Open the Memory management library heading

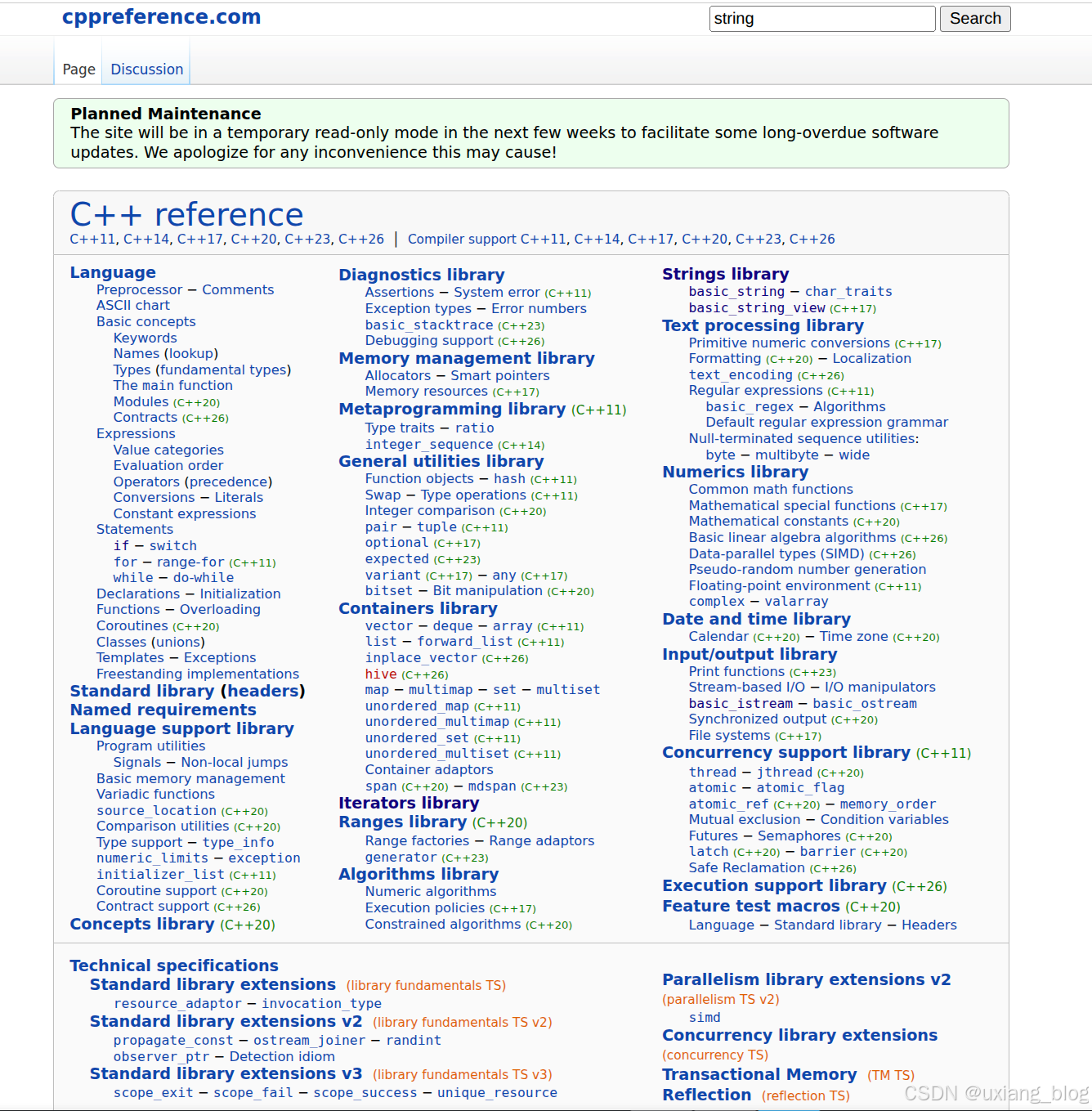(467, 358)
